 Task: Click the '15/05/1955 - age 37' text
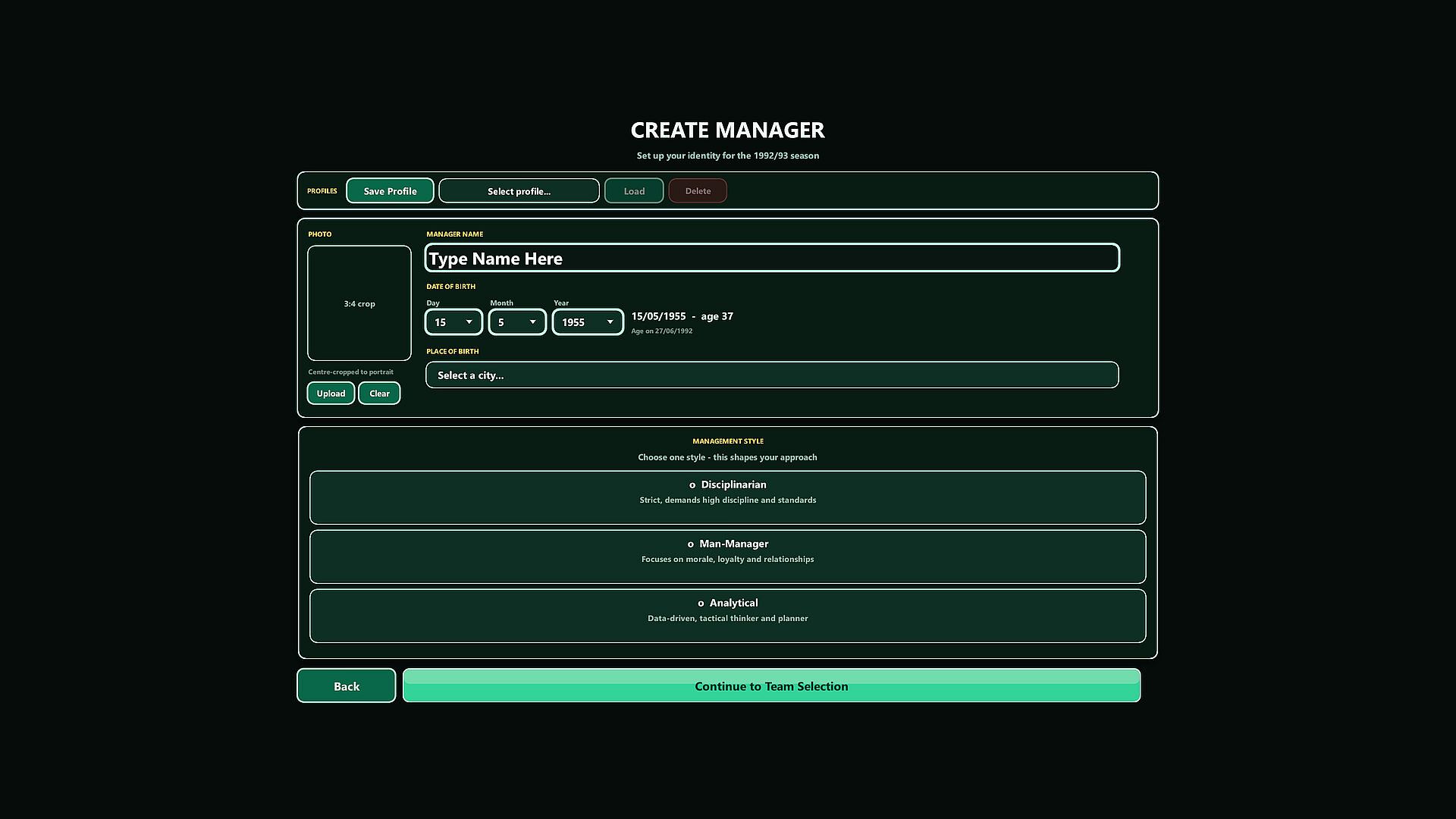tap(682, 316)
